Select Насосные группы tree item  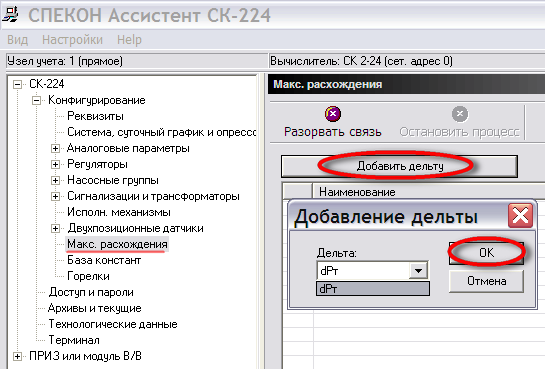point(113,180)
